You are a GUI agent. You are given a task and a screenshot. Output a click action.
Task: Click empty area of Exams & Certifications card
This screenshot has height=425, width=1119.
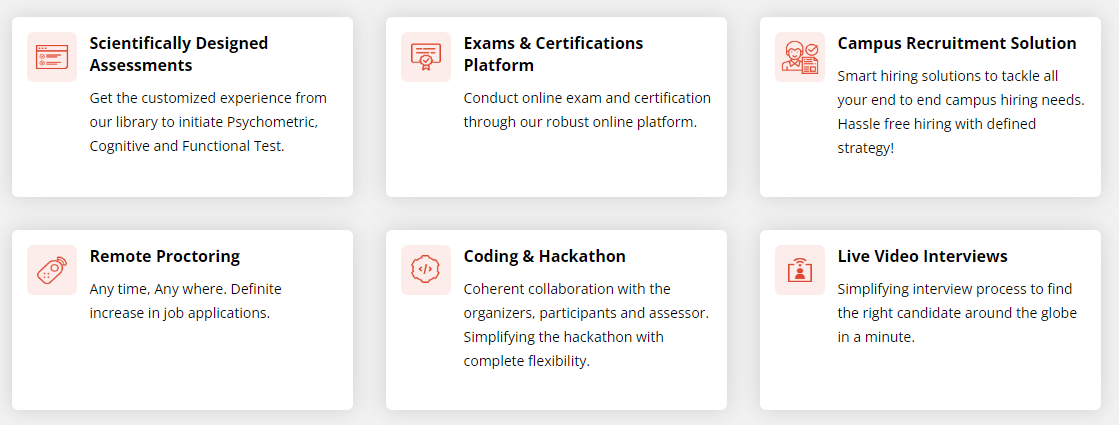(557, 165)
